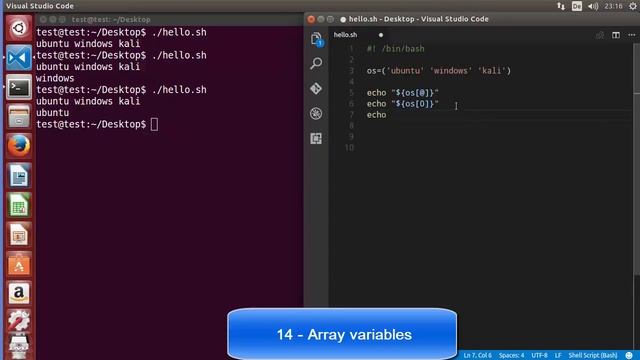Click the os array definition on line 3

click(x=438, y=71)
